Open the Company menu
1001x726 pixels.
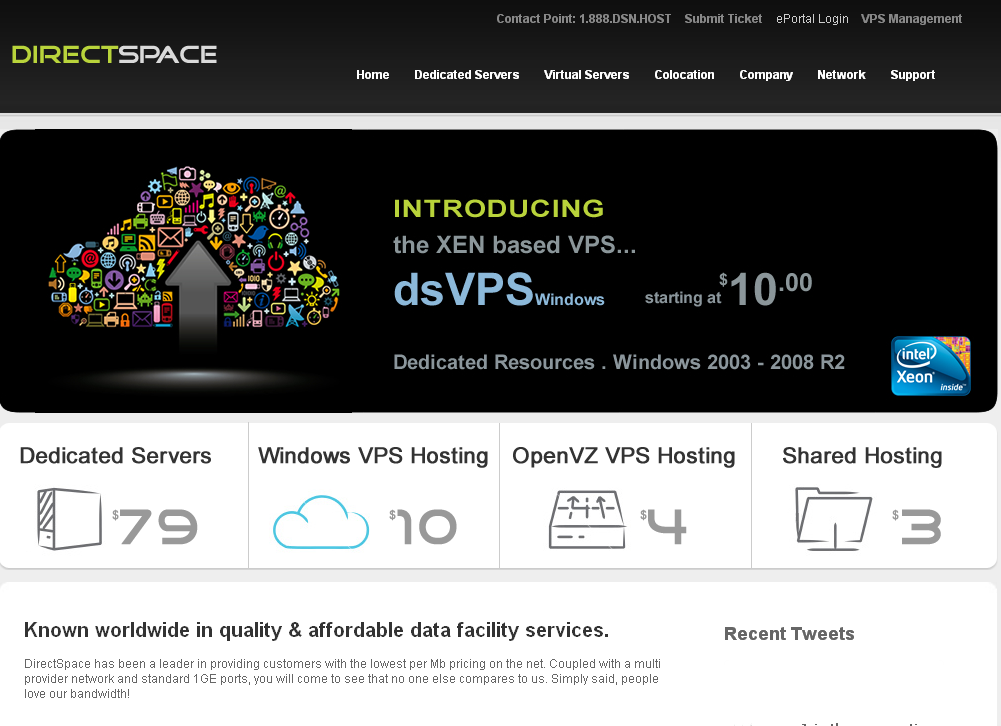pos(766,75)
